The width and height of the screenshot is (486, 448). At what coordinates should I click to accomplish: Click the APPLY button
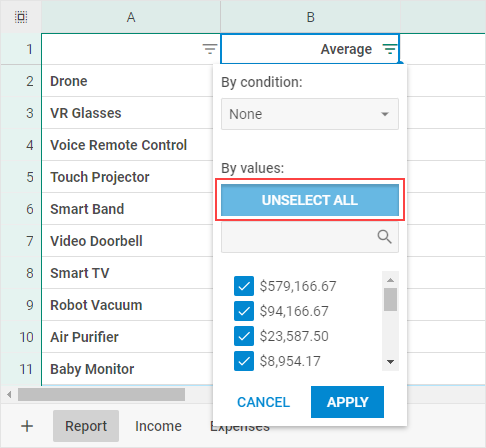(x=347, y=402)
